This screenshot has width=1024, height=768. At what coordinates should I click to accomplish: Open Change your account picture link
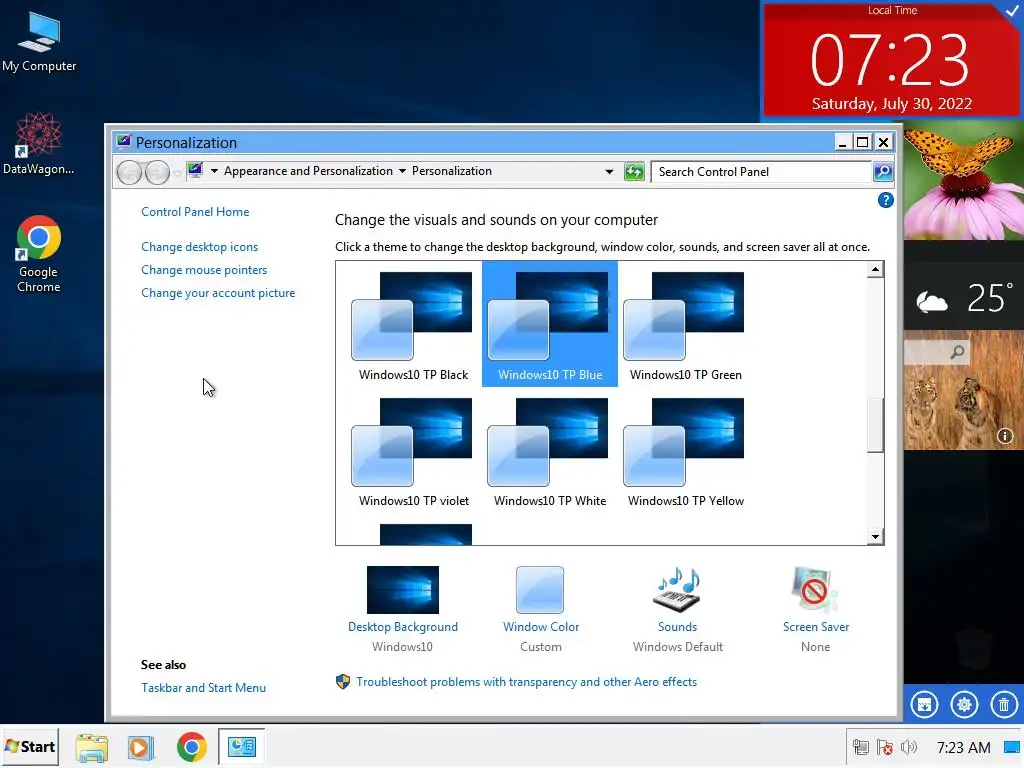tap(218, 293)
